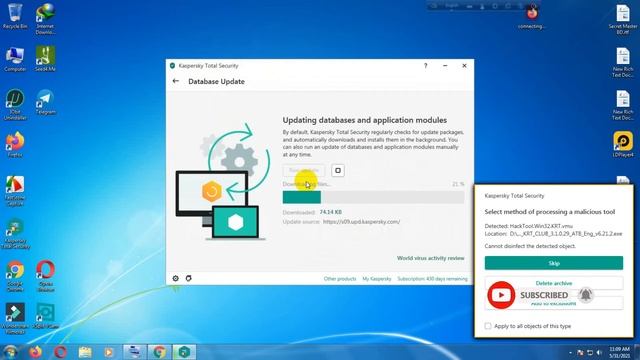Close the Kaspersky Total Security window
Screen dimensions: 640x360
point(464,66)
